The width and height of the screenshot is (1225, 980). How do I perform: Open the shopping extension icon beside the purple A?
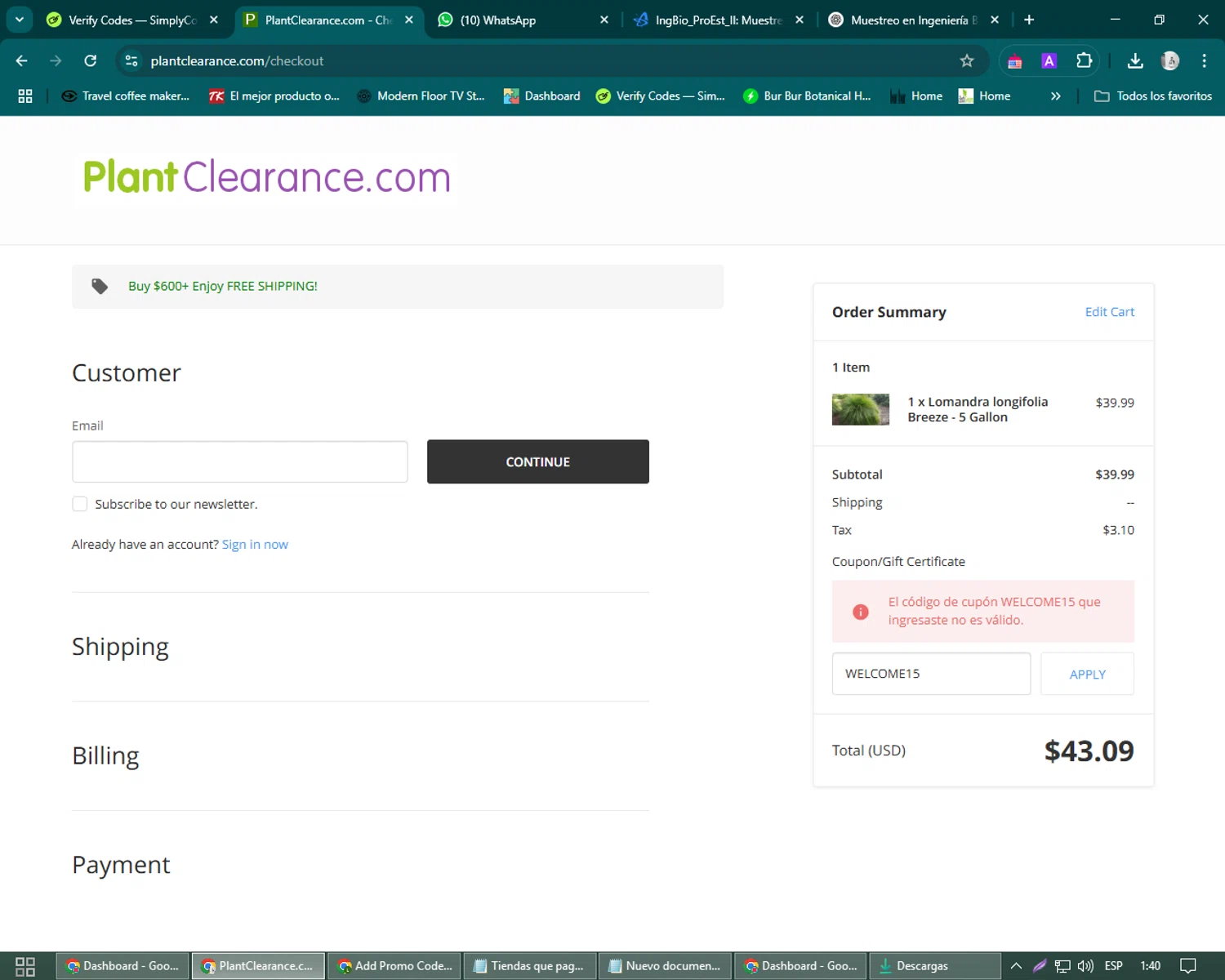click(1014, 60)
